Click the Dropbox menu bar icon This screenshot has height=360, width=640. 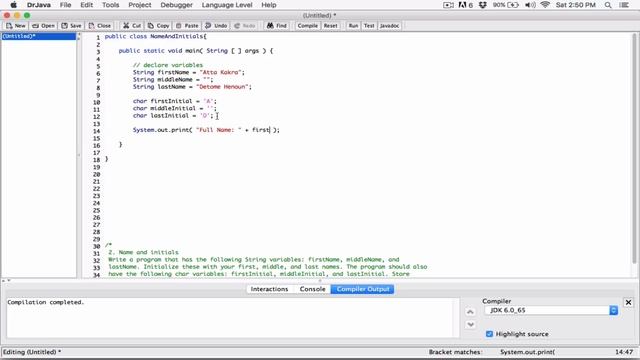(x=483, y=5)
